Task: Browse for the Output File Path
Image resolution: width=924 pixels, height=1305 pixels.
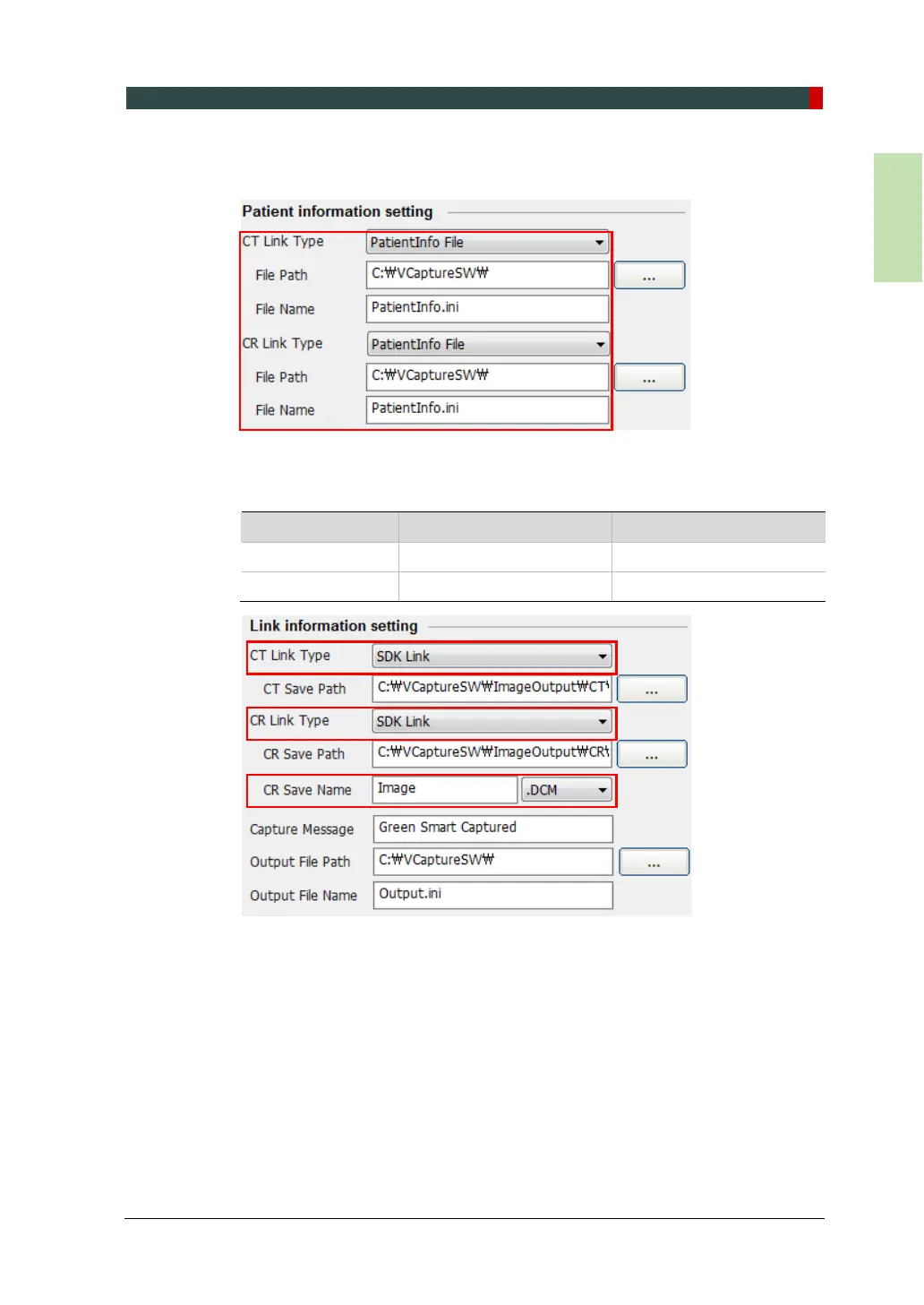Action: coord(654,862)
